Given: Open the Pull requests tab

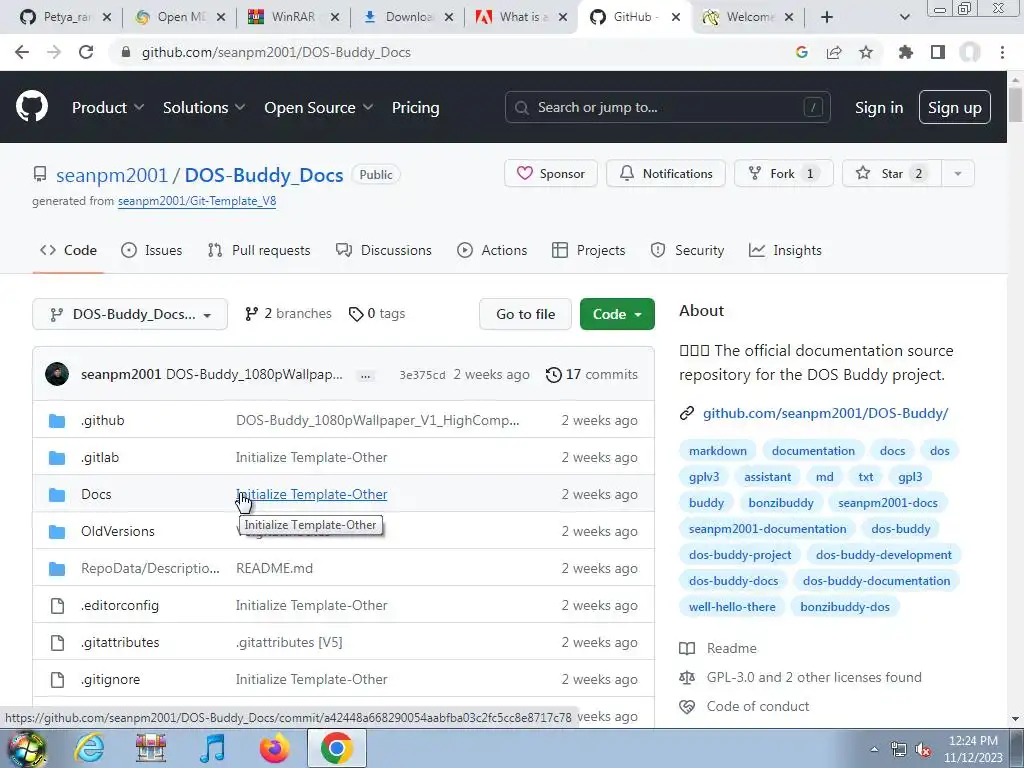Looking at the screenshot, I should point(259,250).
